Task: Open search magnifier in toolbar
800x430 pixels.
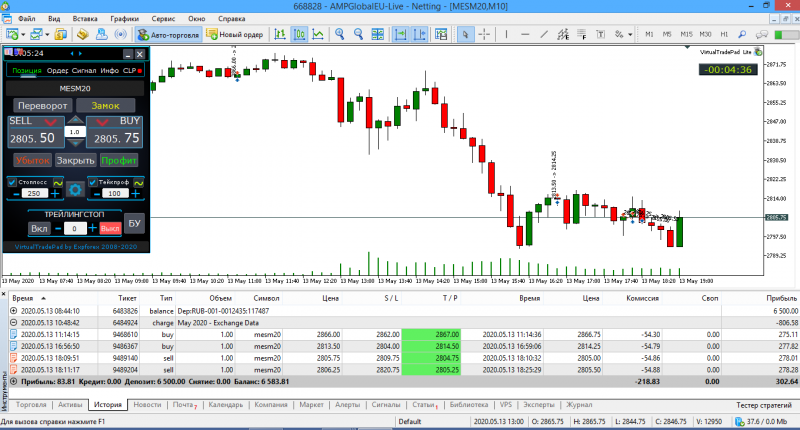Action: tap(742, 34)
